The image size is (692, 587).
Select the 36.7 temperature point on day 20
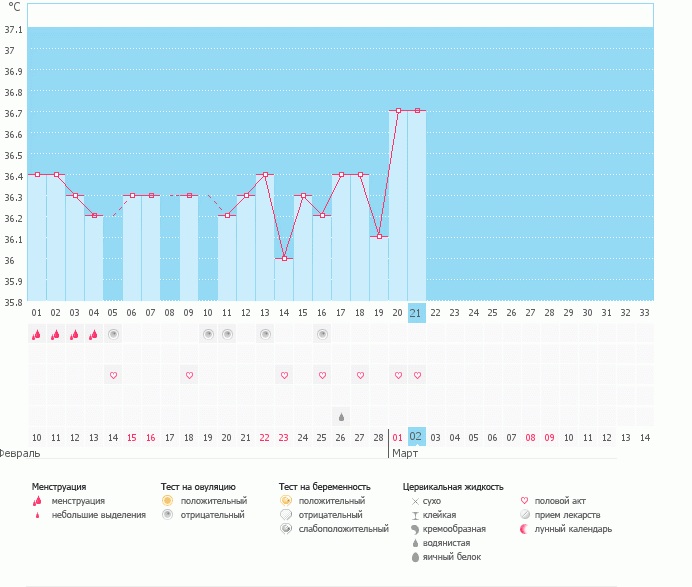[398, 111]
